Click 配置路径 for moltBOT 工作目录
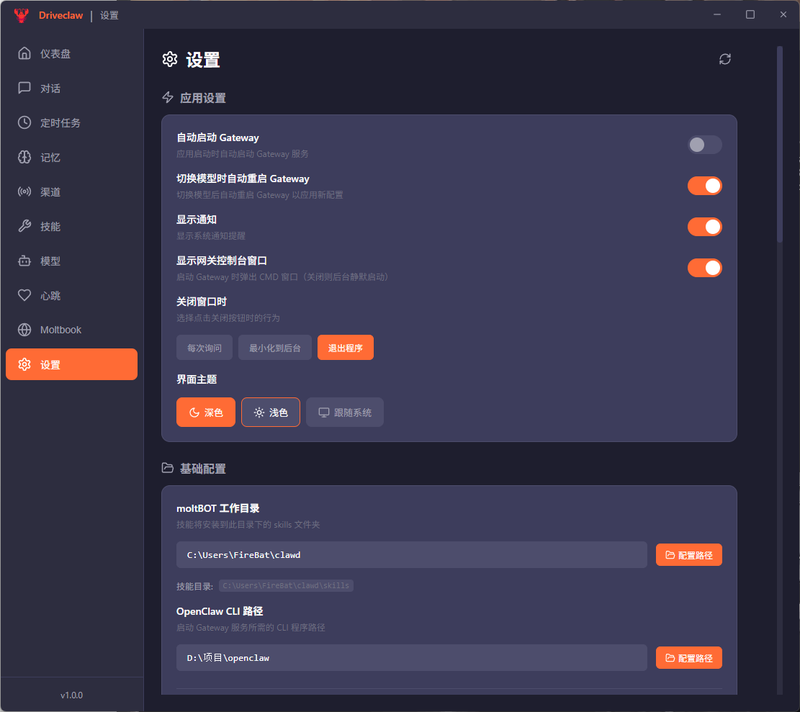This screenshot has width=800, height=712. click(689, 555)
